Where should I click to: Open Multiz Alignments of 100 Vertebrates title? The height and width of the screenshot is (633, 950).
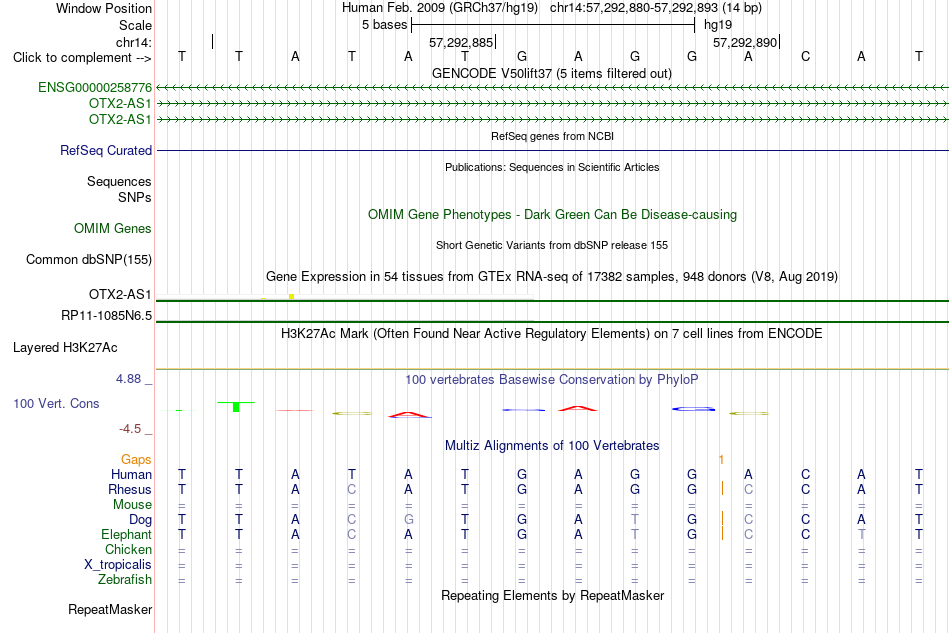click(x=552, y=446)
